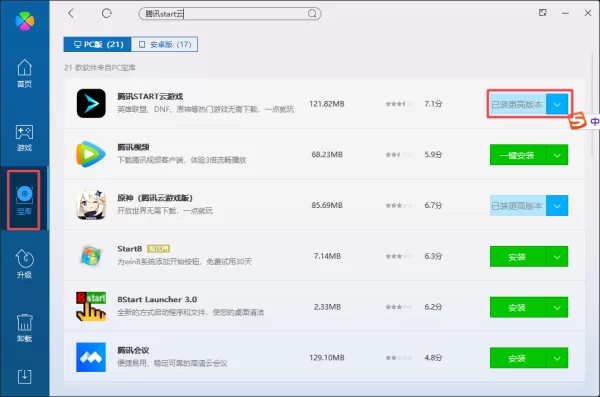Click the Sogou 中 language indicator
Viewport: 600px width, 397px height.
pos(594,122)
